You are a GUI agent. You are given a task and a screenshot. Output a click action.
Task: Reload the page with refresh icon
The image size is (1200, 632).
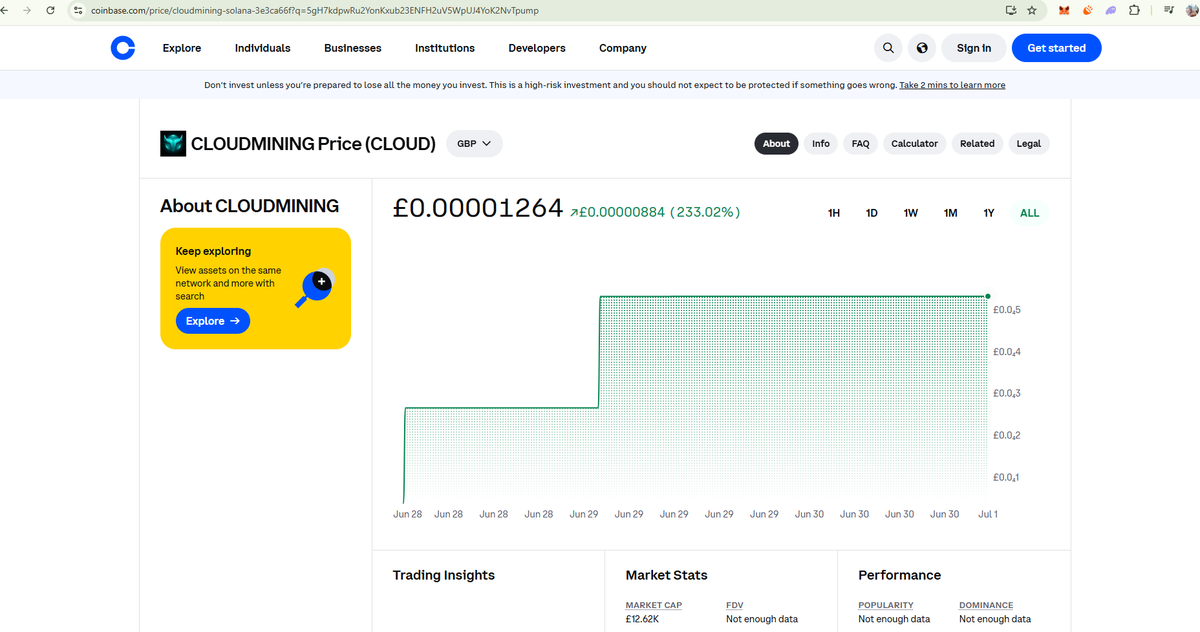50,10
